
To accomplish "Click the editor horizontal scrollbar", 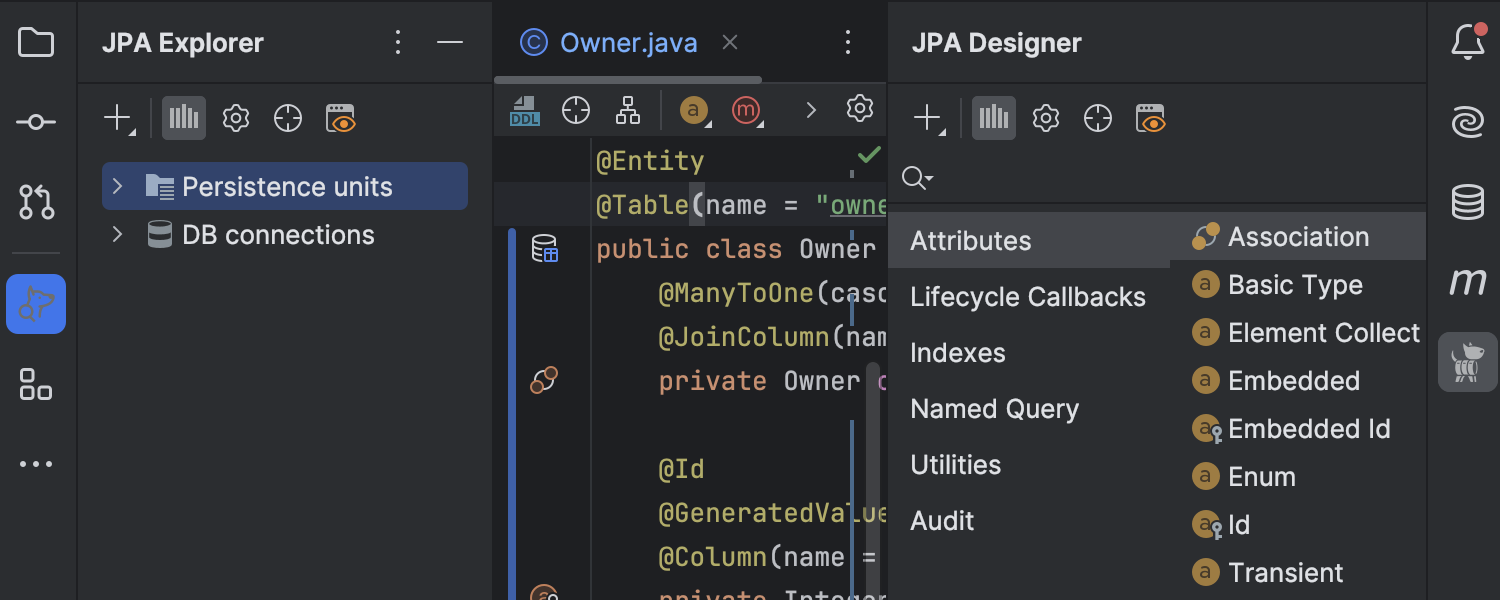I will coord(628,79).
